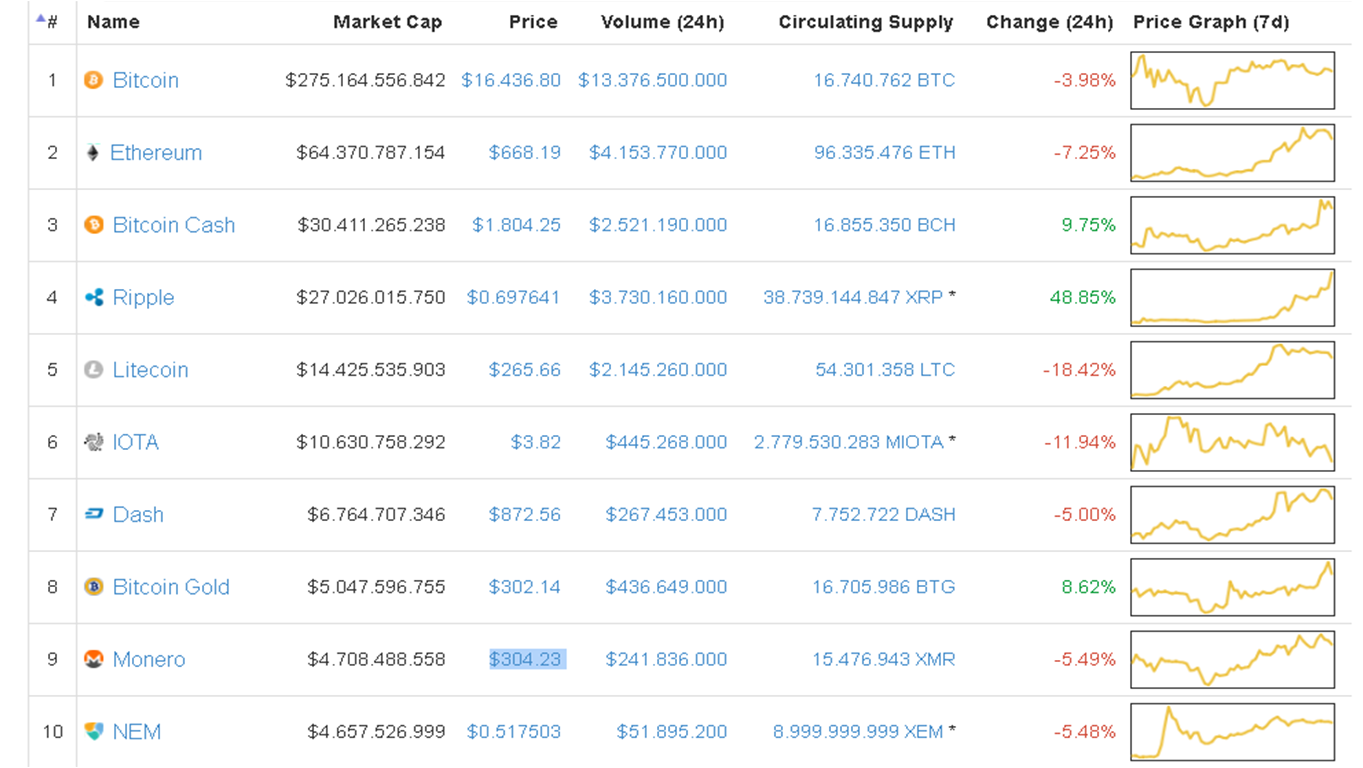Image resolution: width=1363 pixels, height=768 pixels.
Task: Click Litecoin -18.42% change value
Action: pyautogui.click(x=1079, y=370)
